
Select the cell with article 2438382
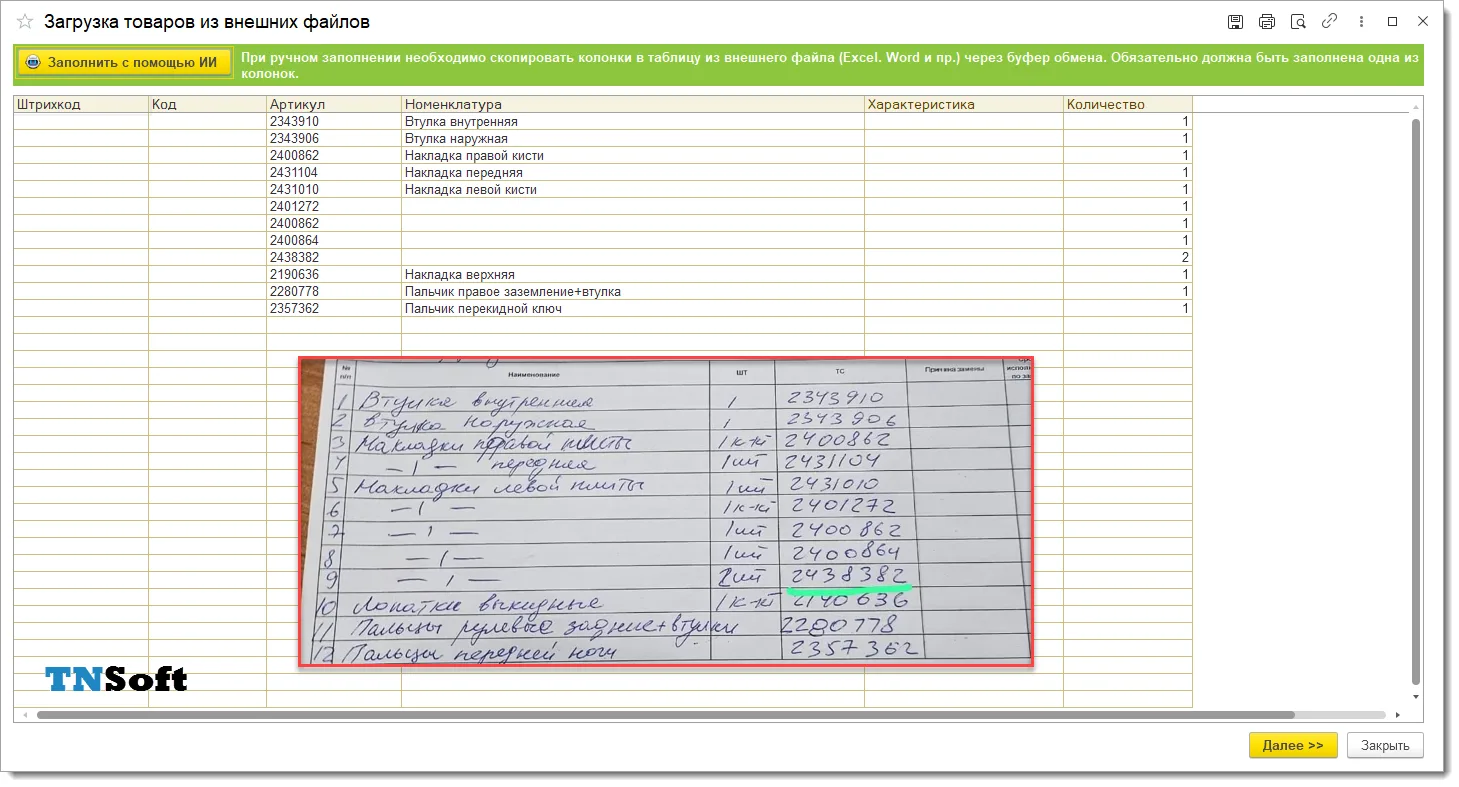click(334, 257)
